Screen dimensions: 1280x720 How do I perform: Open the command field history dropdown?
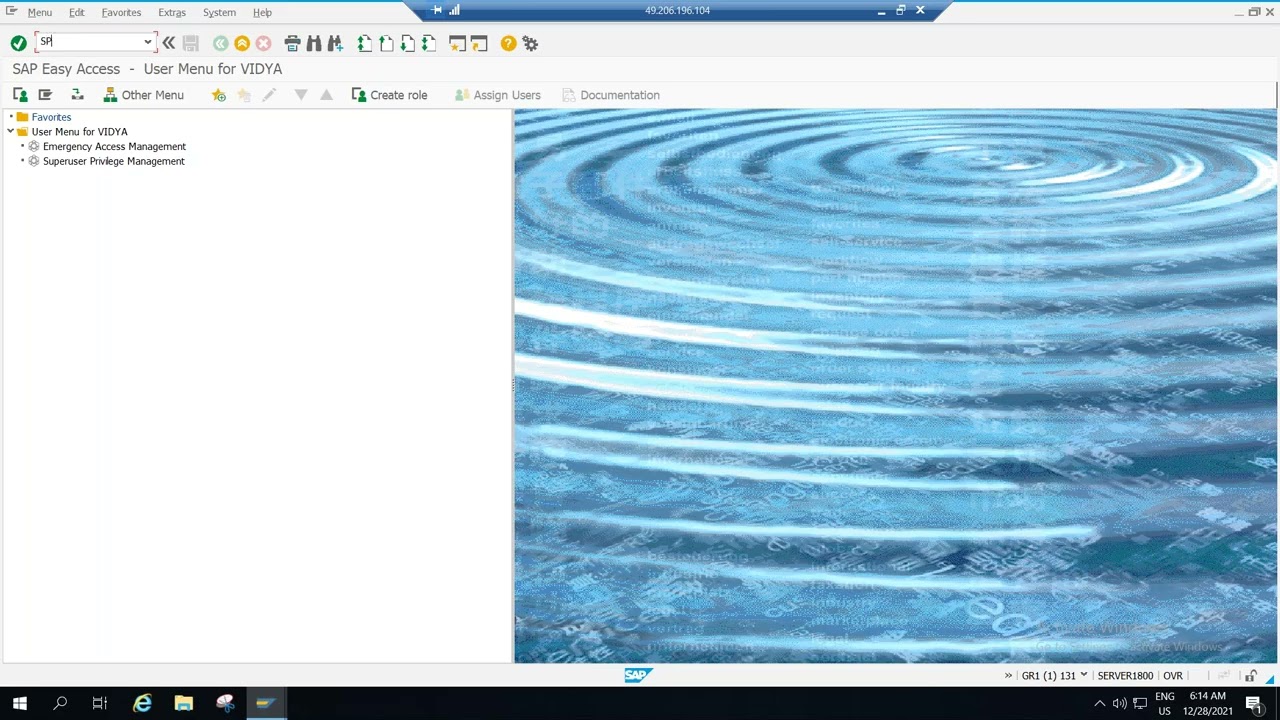(x=148, y=42)
